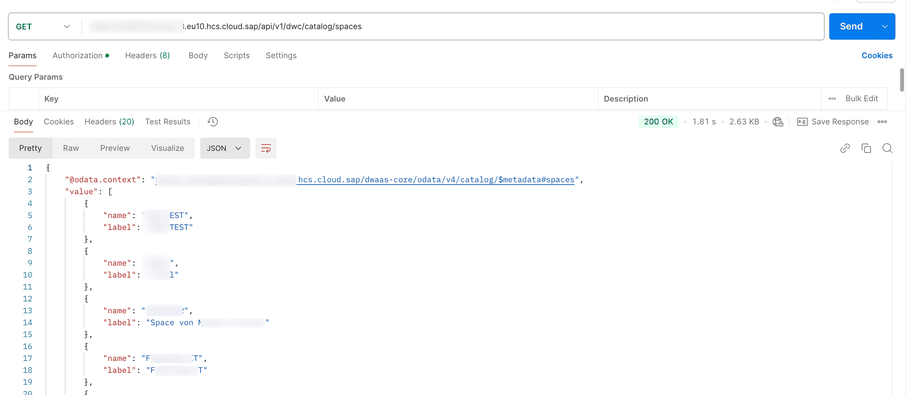Screen dimensions: 910x395
Task: Select the response Body tab
Action: click(23, 122)
